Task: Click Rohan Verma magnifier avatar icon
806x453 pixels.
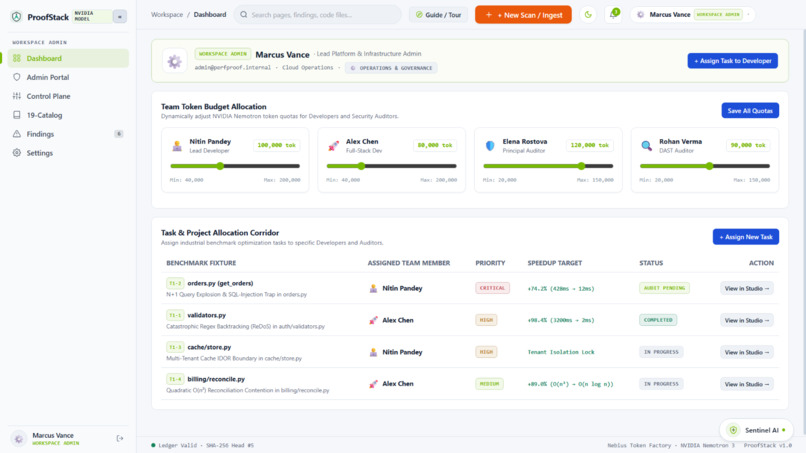Action: click(x=647, y=146)
